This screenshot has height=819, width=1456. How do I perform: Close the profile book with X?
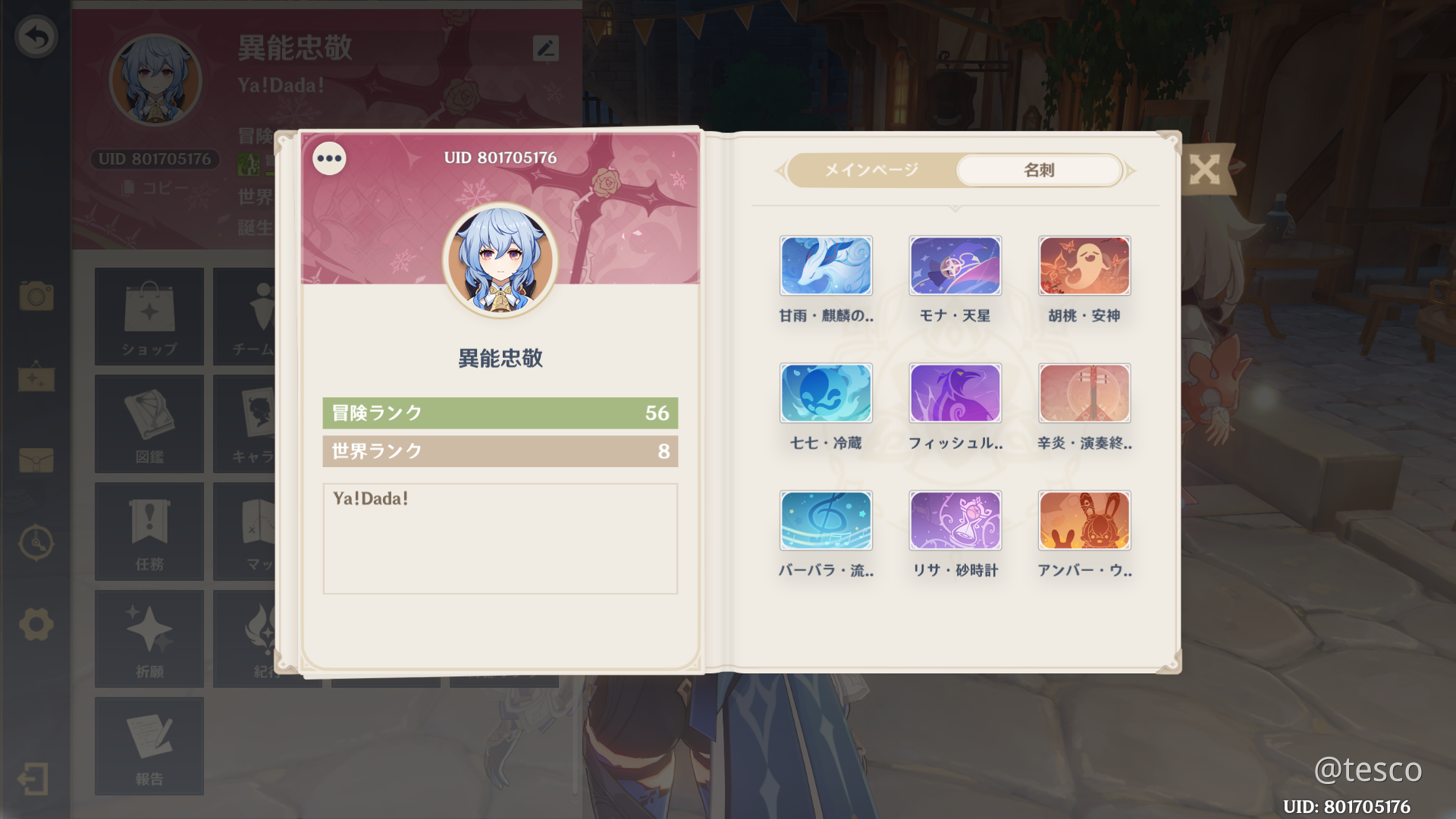pos(1204,169)
